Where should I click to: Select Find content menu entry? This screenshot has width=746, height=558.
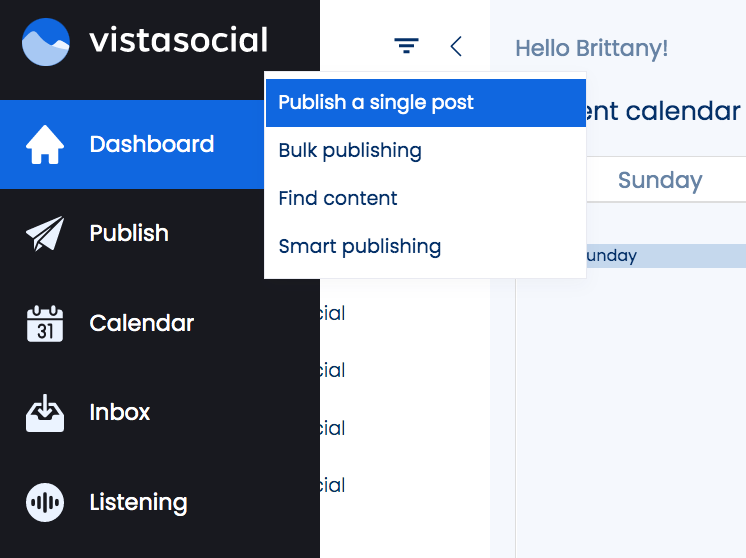point(426,198)
